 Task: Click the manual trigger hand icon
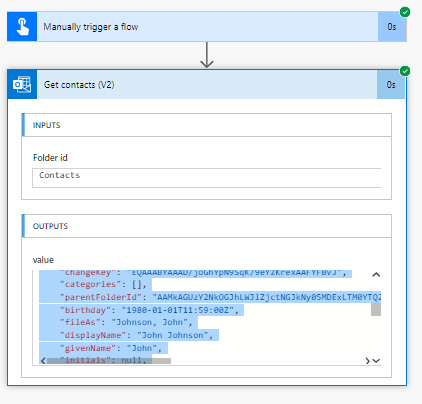(22, 27)
